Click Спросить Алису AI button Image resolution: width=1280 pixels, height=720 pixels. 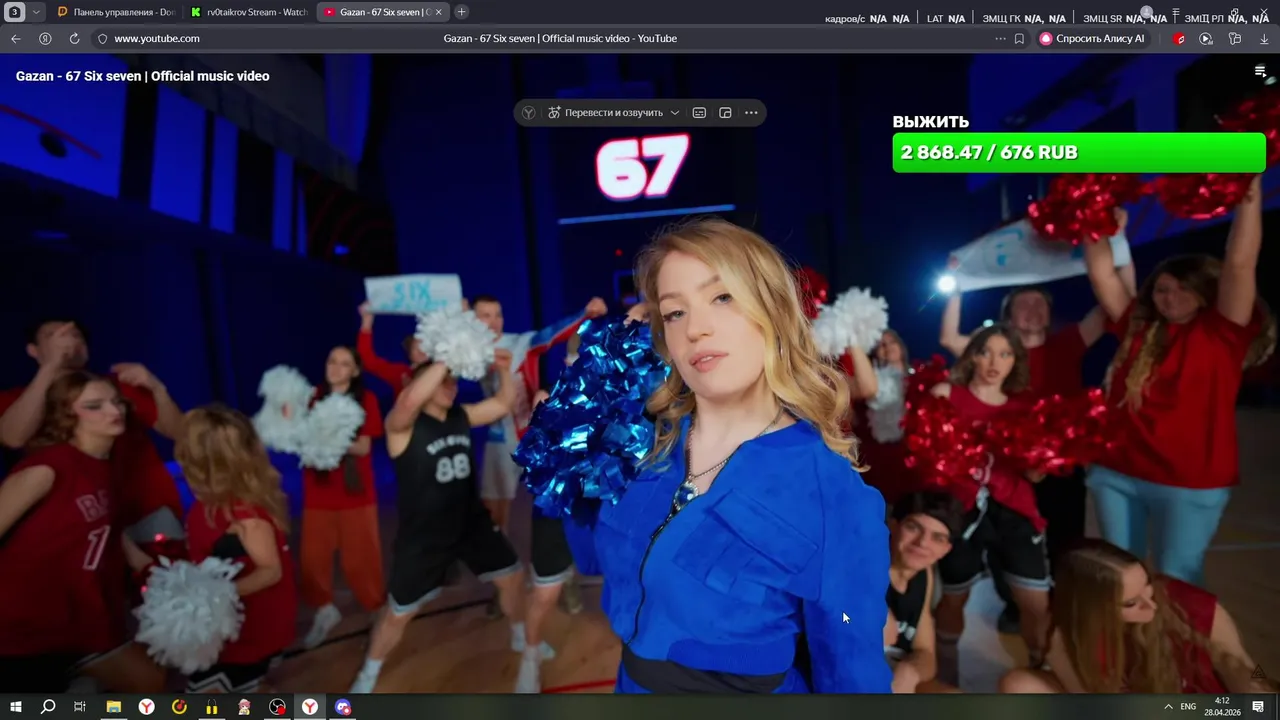[x=1092, y=38]
